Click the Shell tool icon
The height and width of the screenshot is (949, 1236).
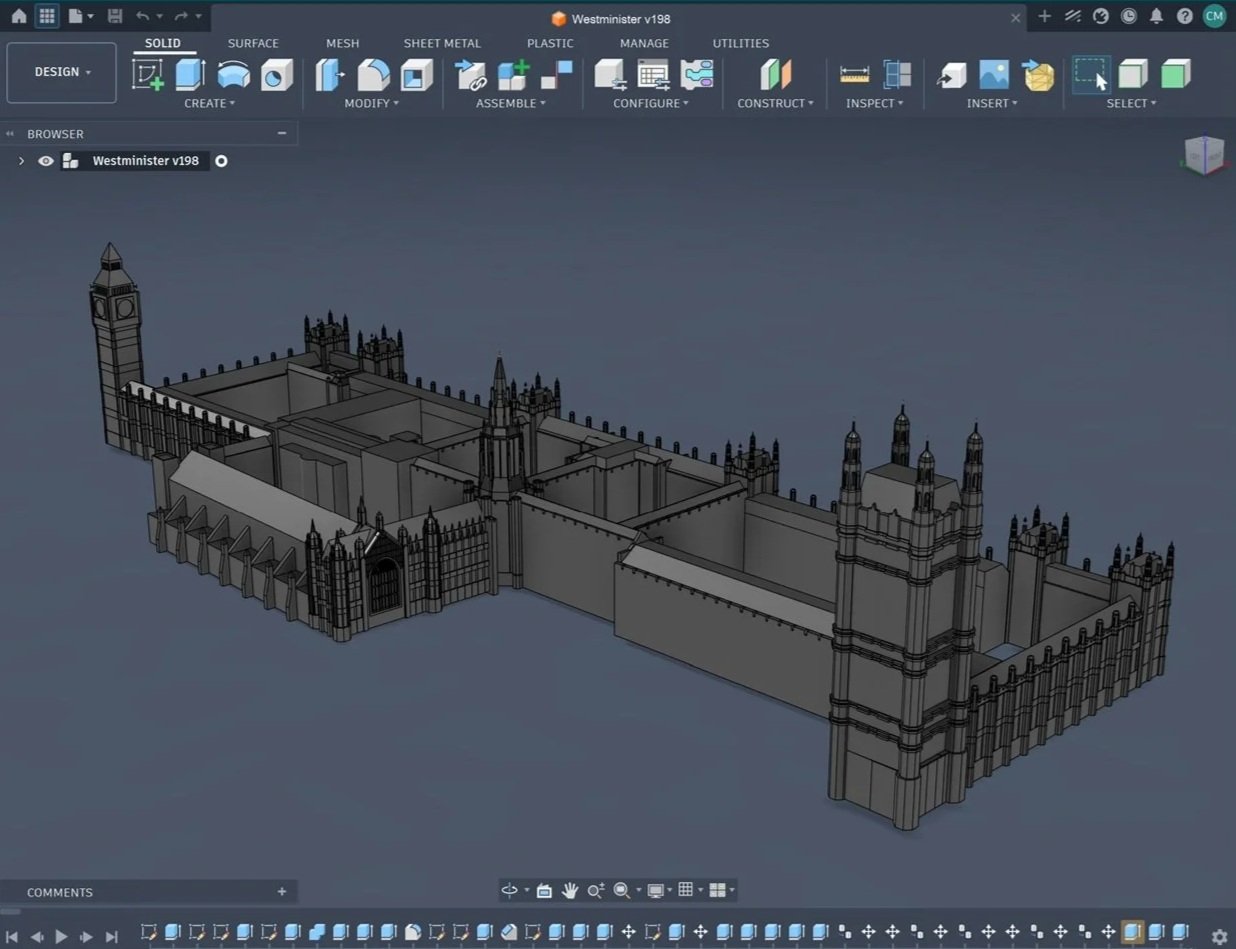tap(417, 75)
